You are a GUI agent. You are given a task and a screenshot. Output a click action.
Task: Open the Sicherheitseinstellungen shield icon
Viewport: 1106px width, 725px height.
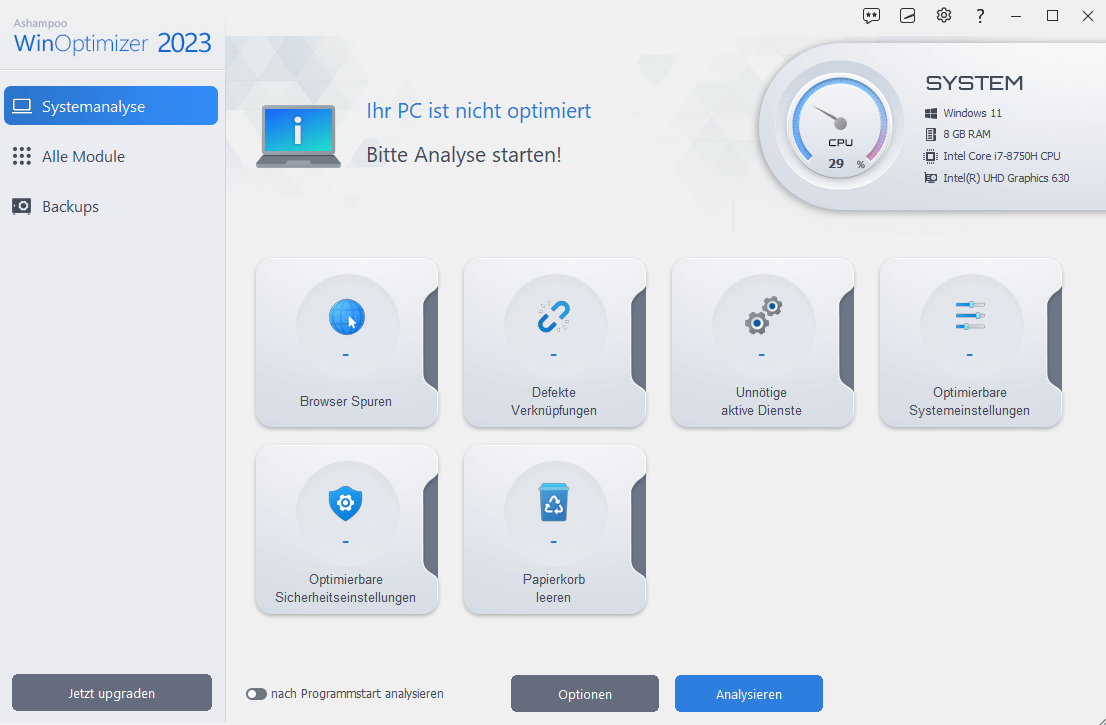pos(346,504)
